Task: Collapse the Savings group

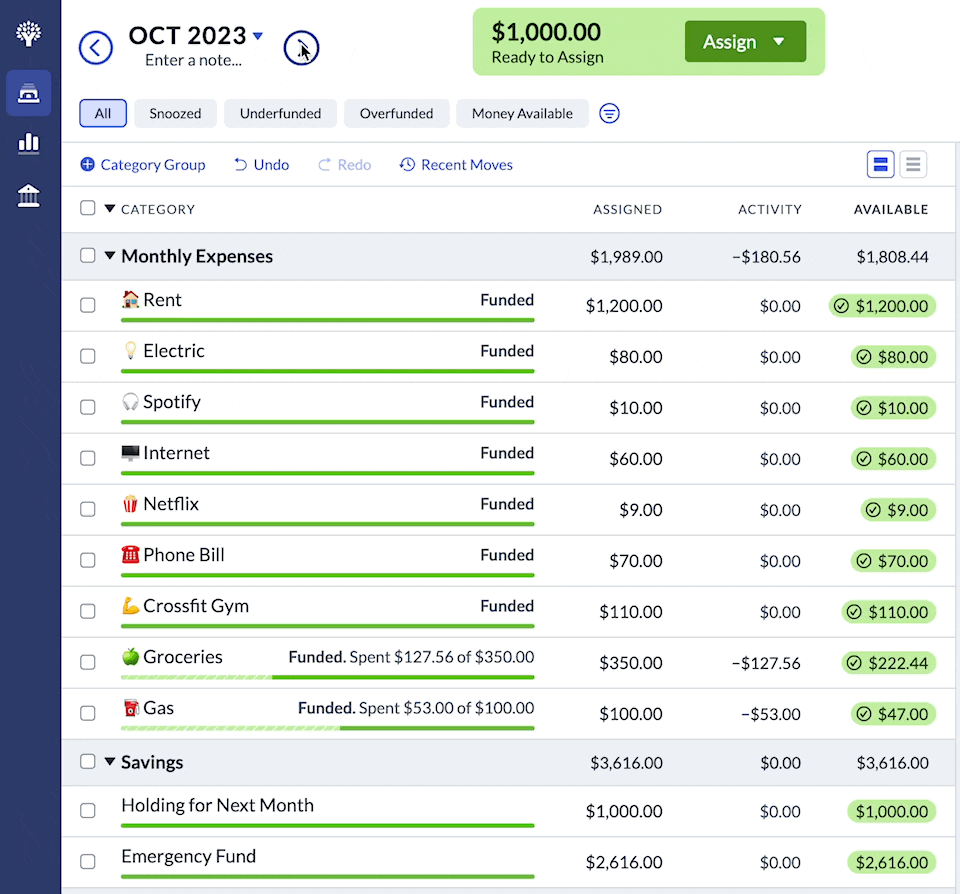Action: coord(110,762)
